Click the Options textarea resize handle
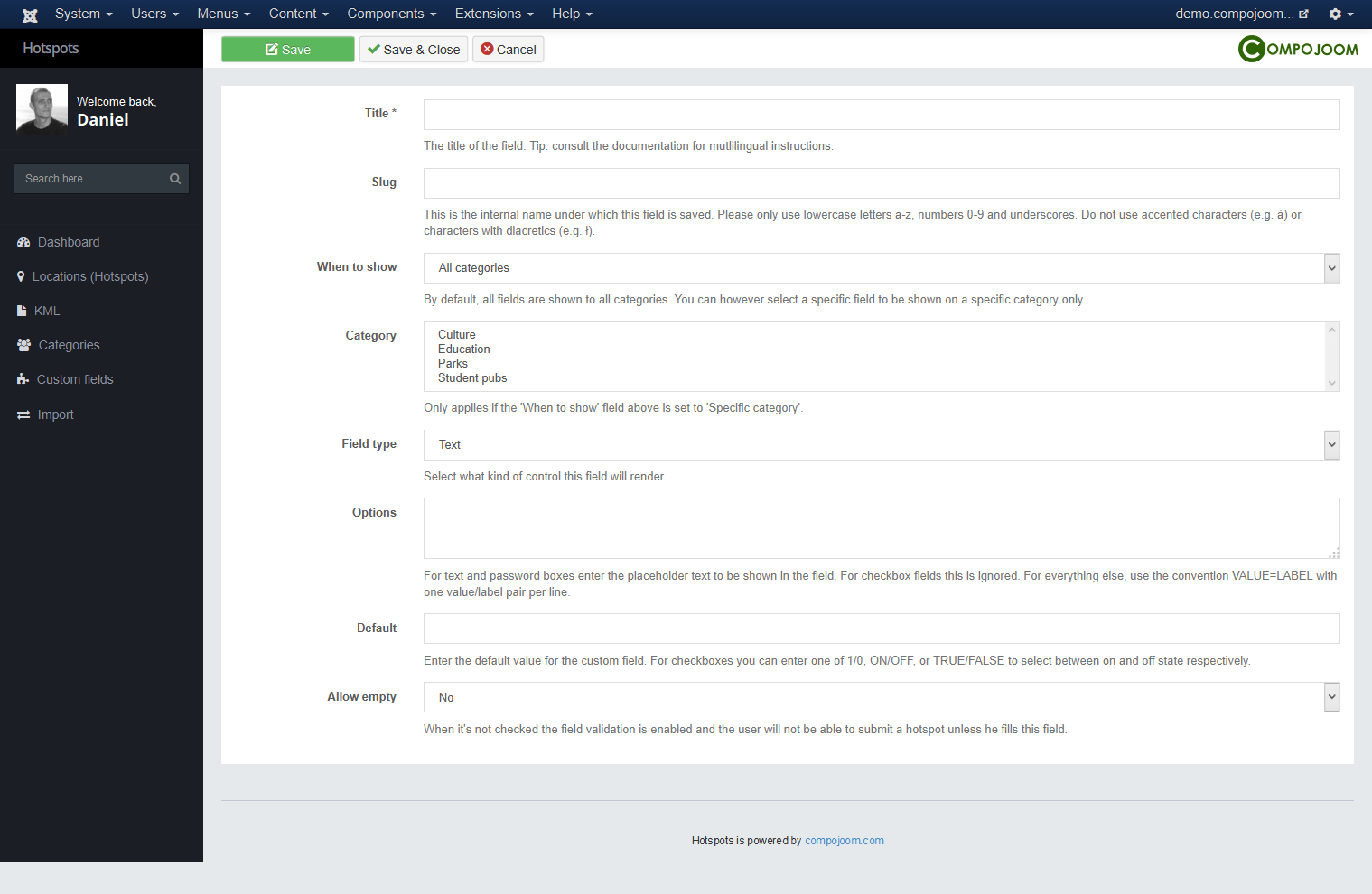 (1334, 553)
